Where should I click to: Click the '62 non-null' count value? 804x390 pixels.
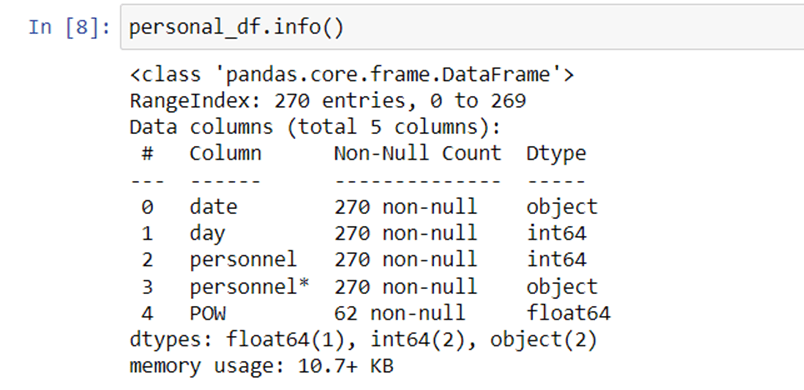[x=399, y=313]
